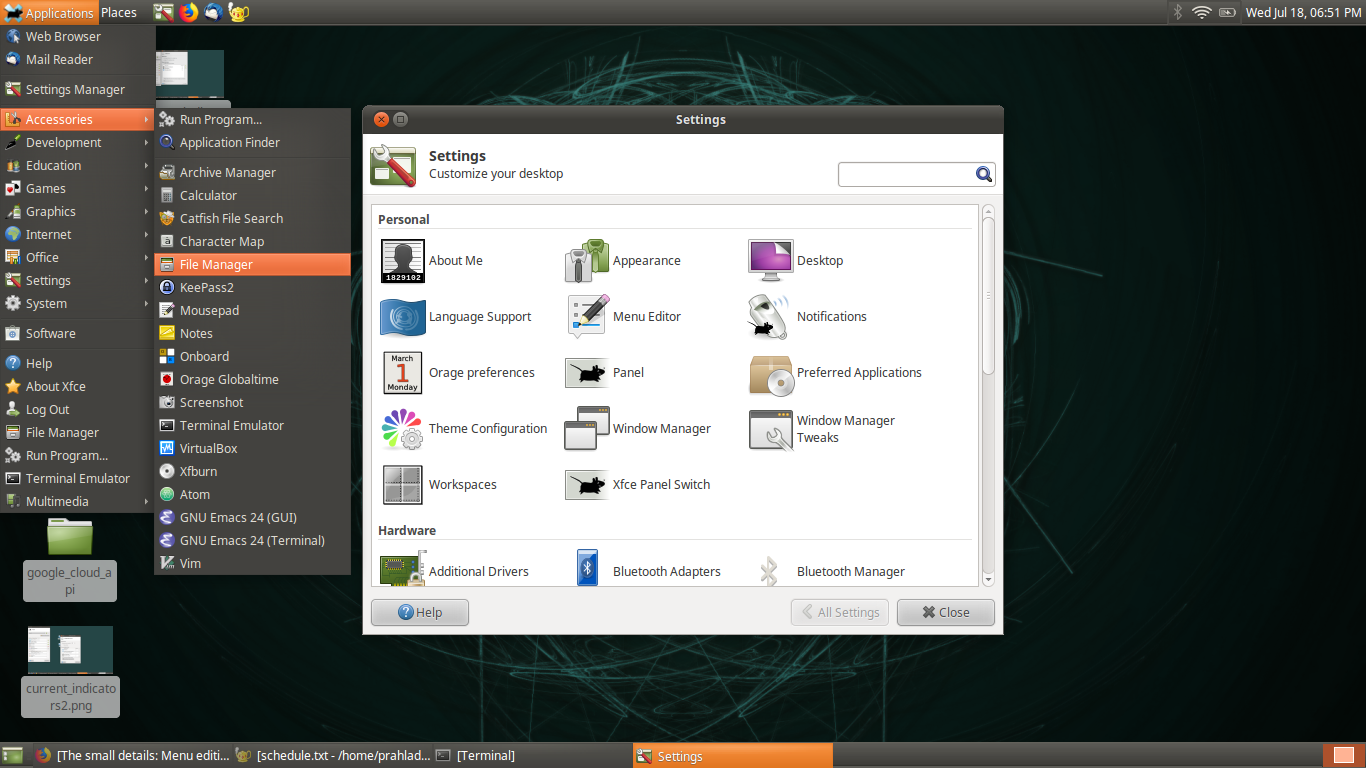The image size is (1366, 768).
Task: Open Character Map entry
Action: pyautogui.click(x=253, y=241)
